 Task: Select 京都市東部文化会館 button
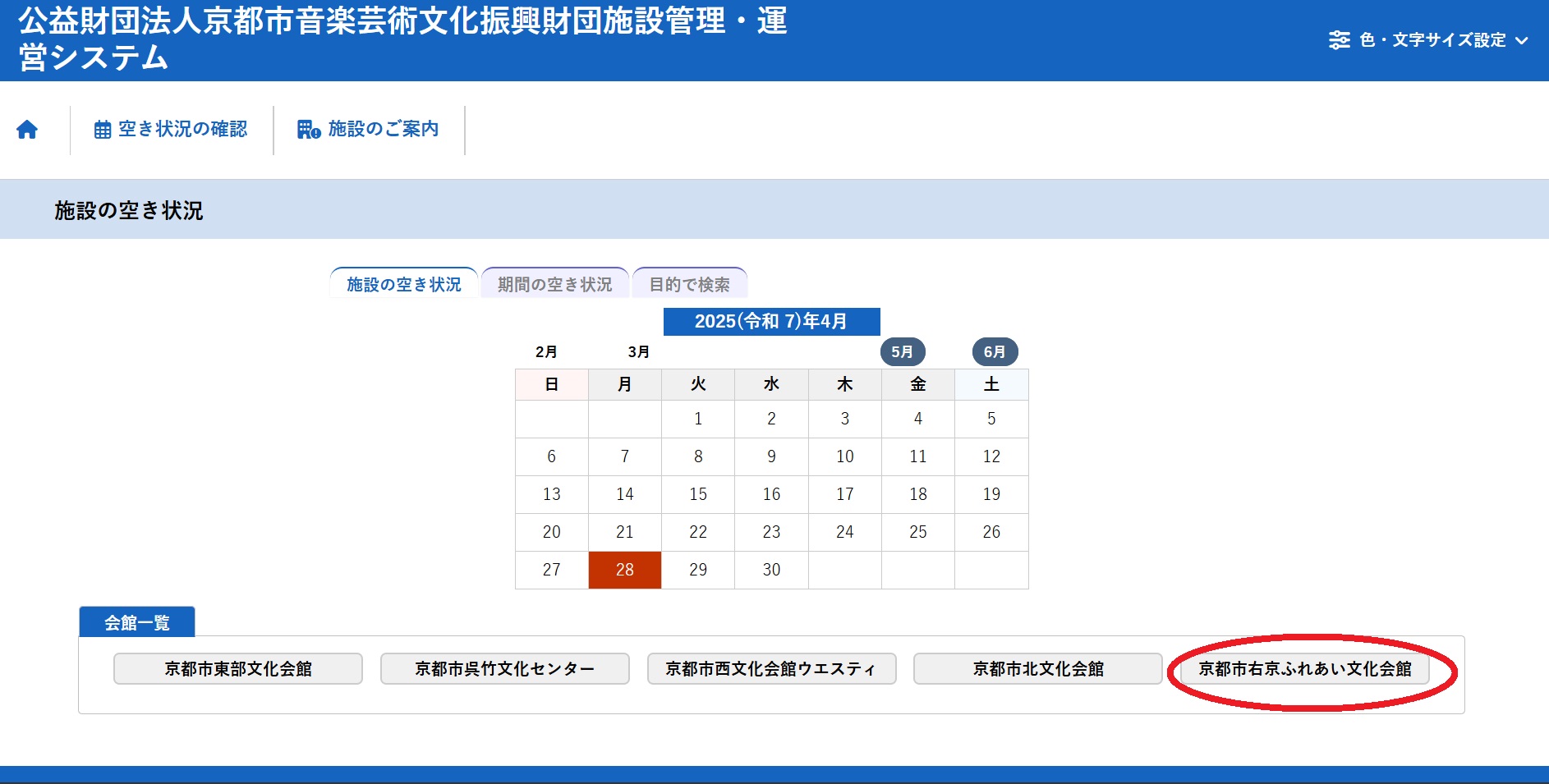click(238, 668)
